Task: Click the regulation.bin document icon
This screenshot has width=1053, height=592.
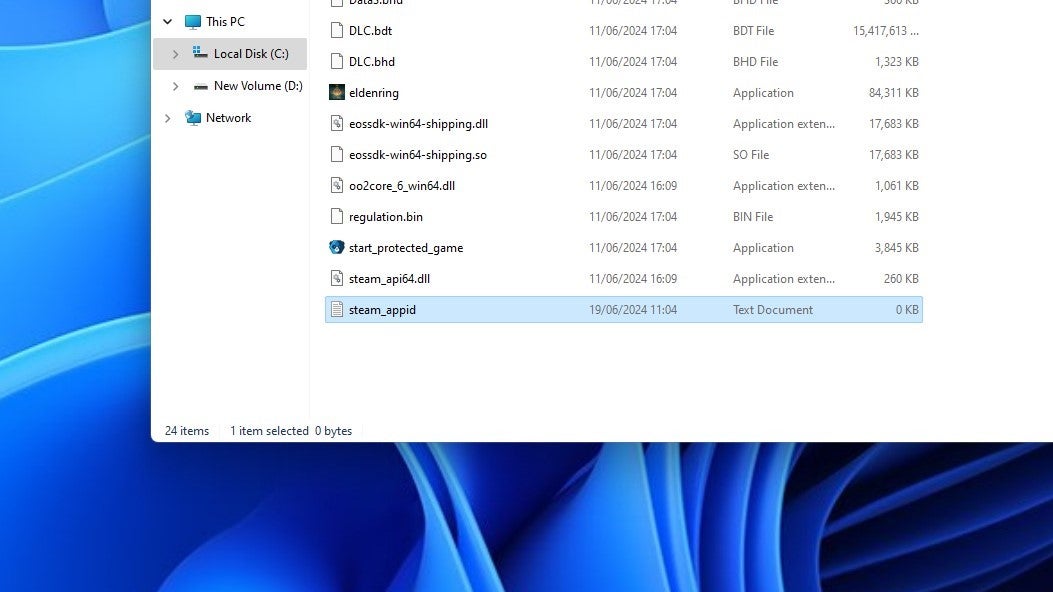Action: click(336, 216)
